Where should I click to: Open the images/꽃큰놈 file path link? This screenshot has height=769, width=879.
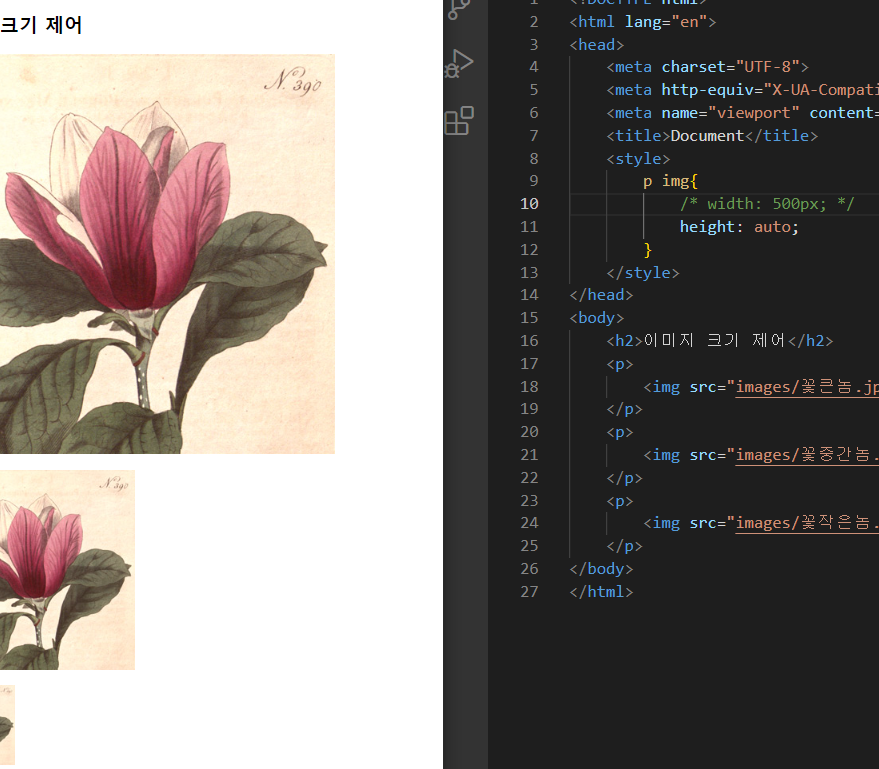(807, 387)
